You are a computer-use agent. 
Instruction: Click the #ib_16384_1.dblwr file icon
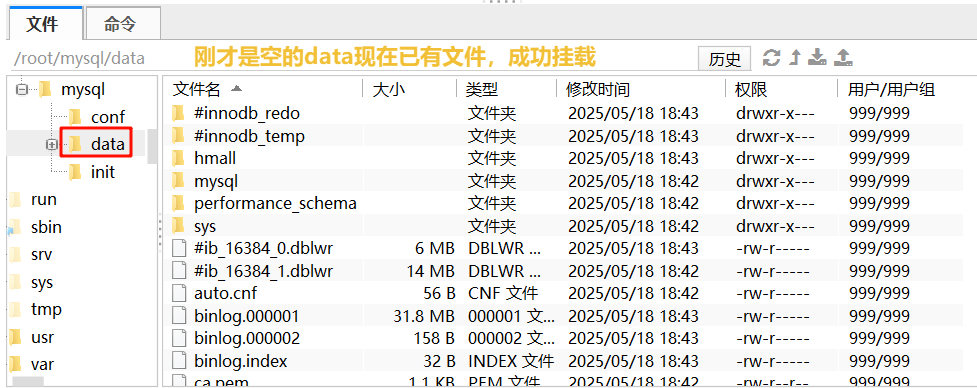(179, 271)
